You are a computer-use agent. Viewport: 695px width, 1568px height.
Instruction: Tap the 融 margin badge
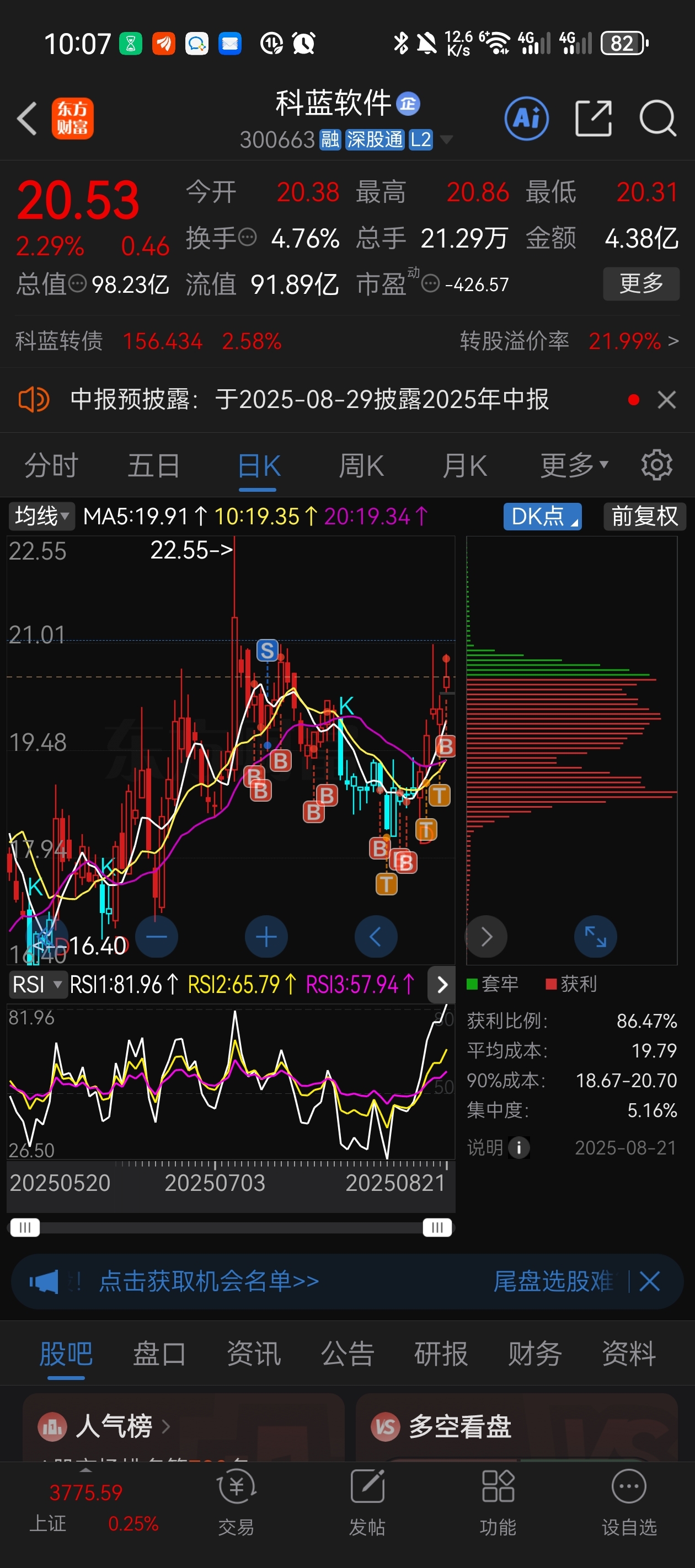(330, 140)
